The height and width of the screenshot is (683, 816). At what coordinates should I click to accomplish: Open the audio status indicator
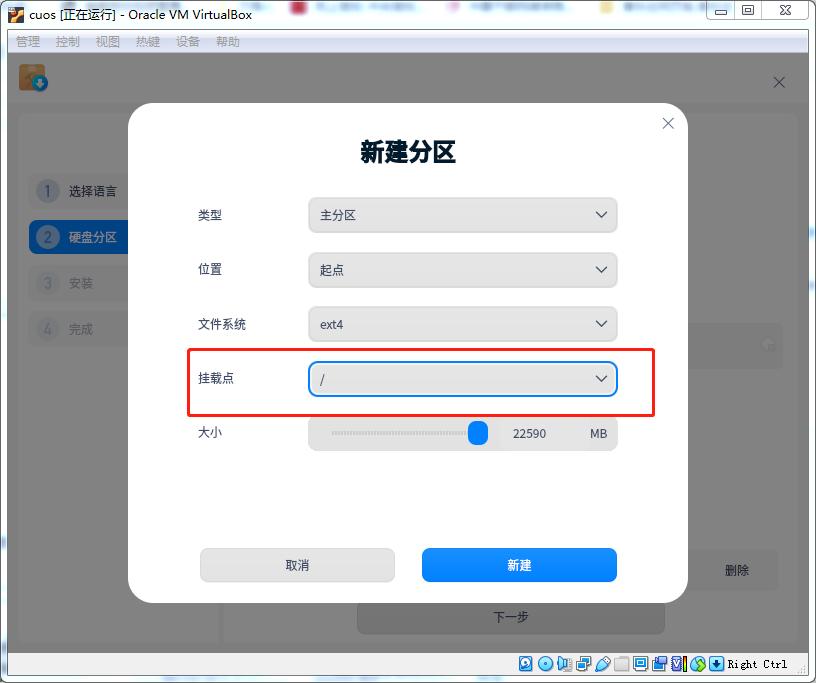564,663
